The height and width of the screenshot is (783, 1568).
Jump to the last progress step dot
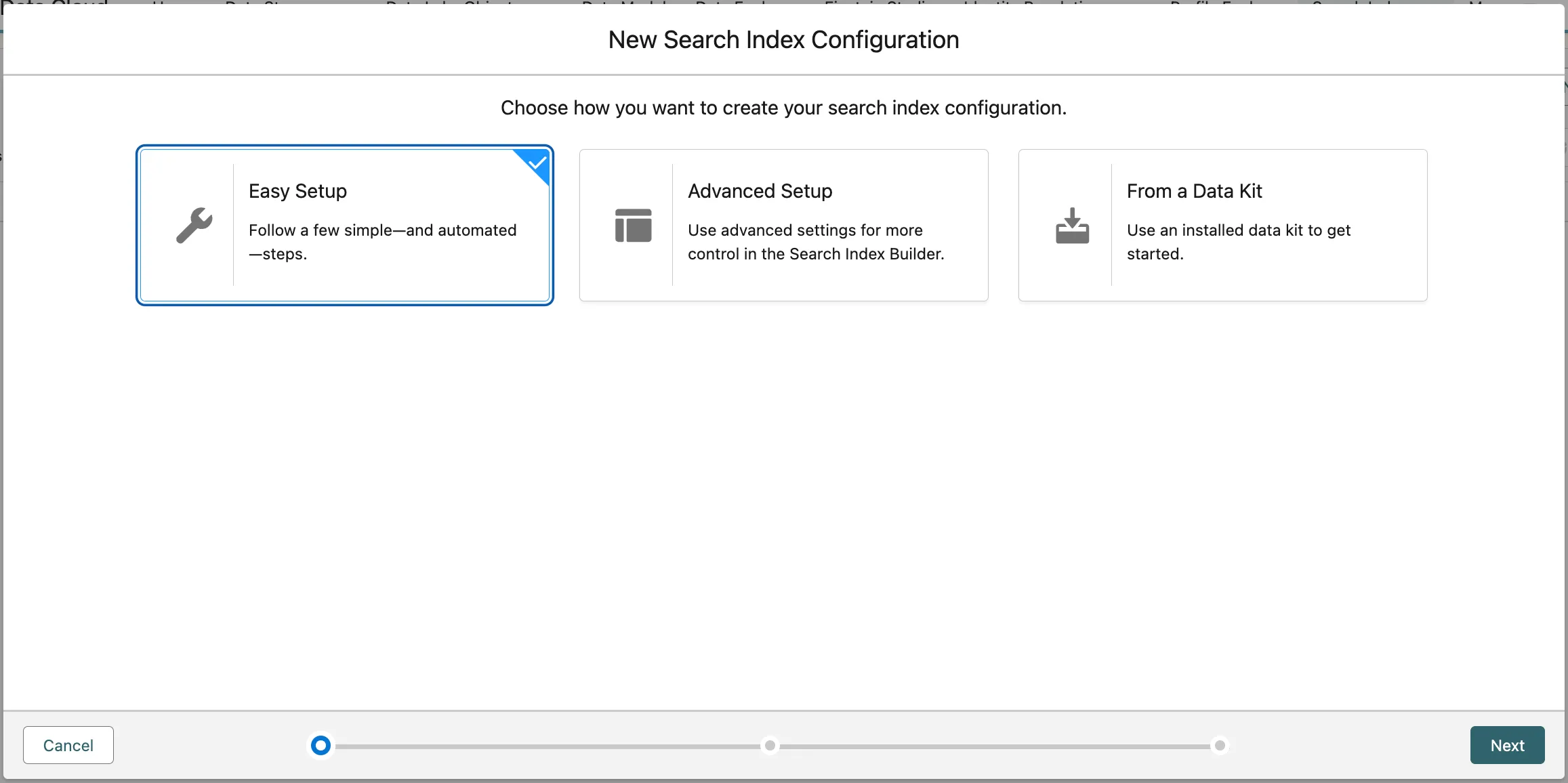(1220, 745)
